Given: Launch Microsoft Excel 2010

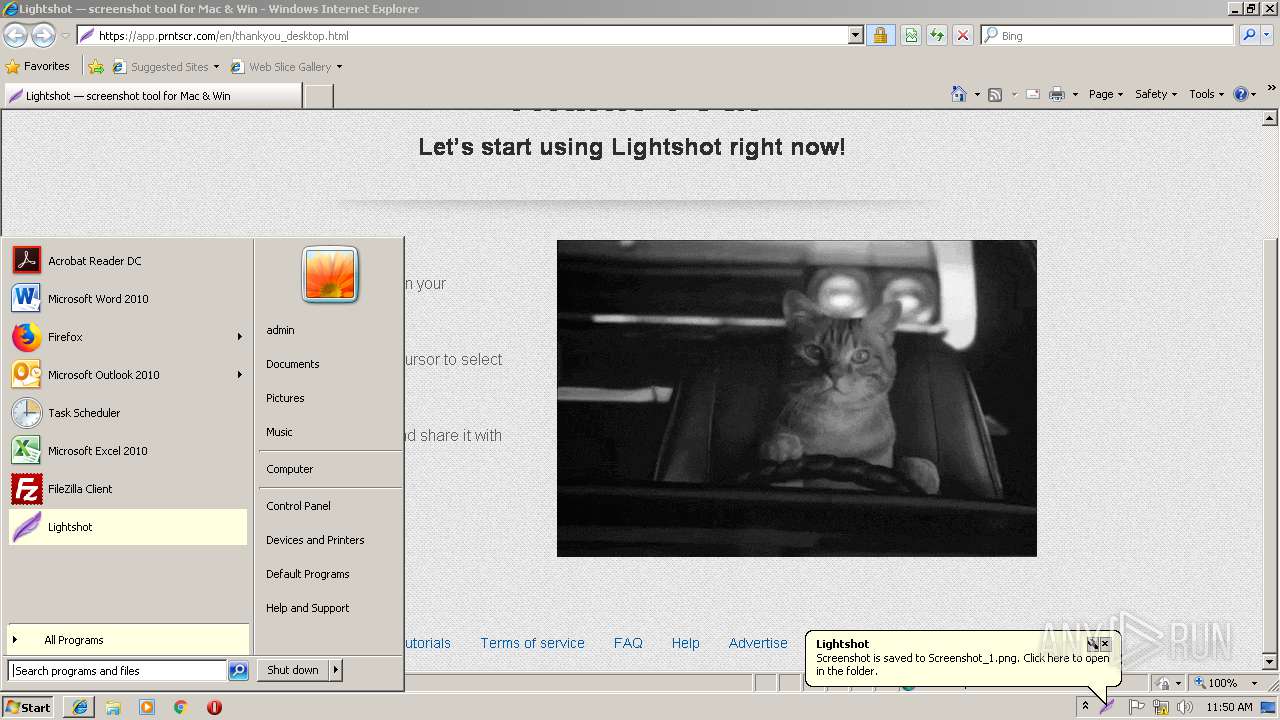Looking at the screenshot, I should [x=127, y=451].
